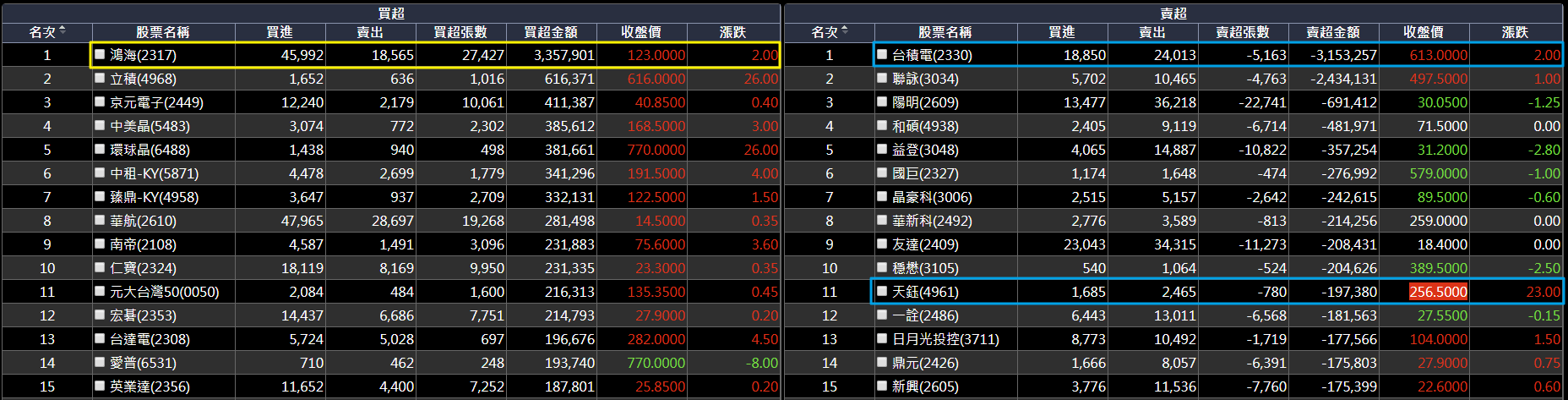Open stock 英業達(2356)
The image size is (1568, 400).
(x=150, y=386)
